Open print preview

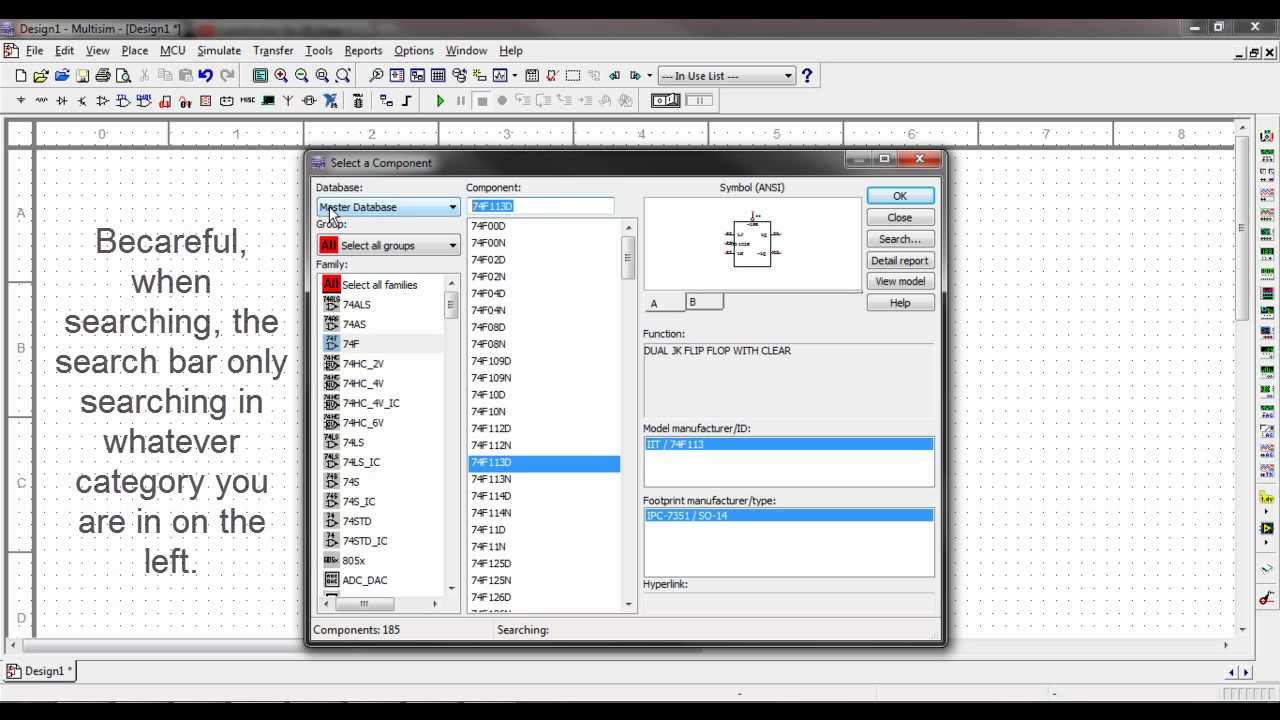[x=123, y=76]
